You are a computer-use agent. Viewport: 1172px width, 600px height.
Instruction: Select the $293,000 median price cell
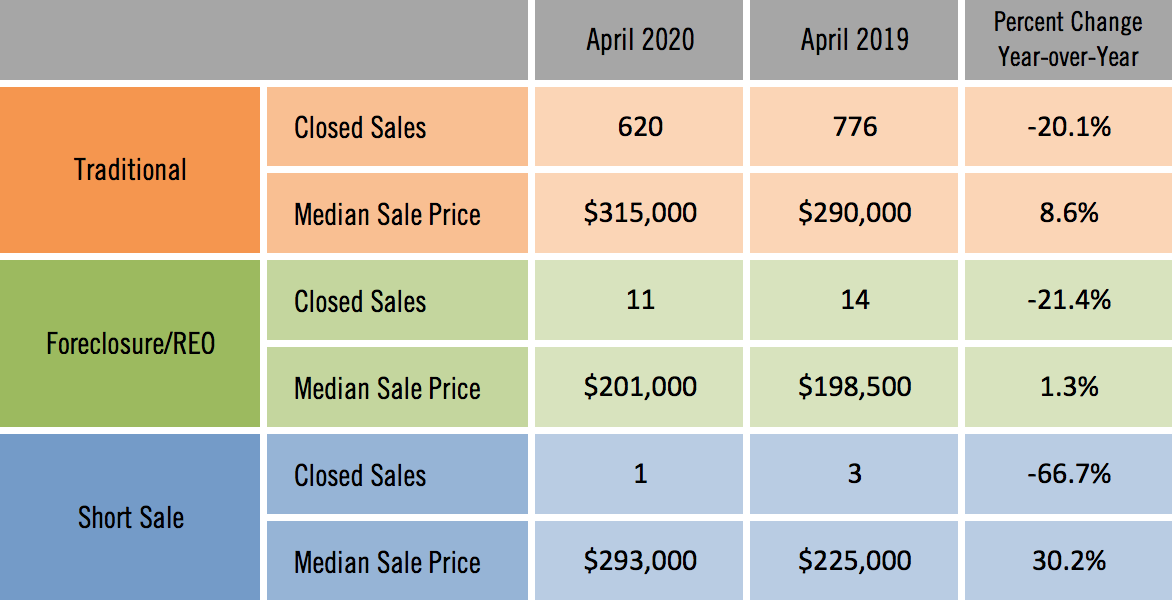point(640,561)
